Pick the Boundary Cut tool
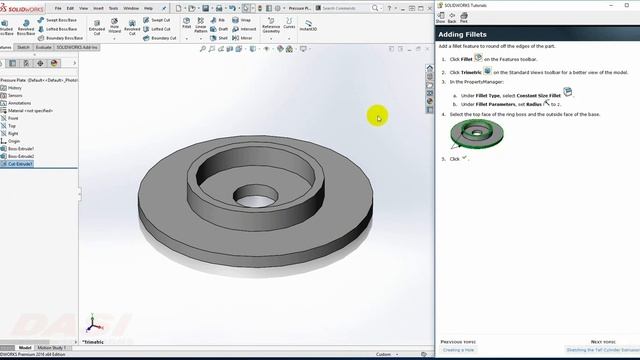This screenshot has width=640, height=360. coord(160,38)
